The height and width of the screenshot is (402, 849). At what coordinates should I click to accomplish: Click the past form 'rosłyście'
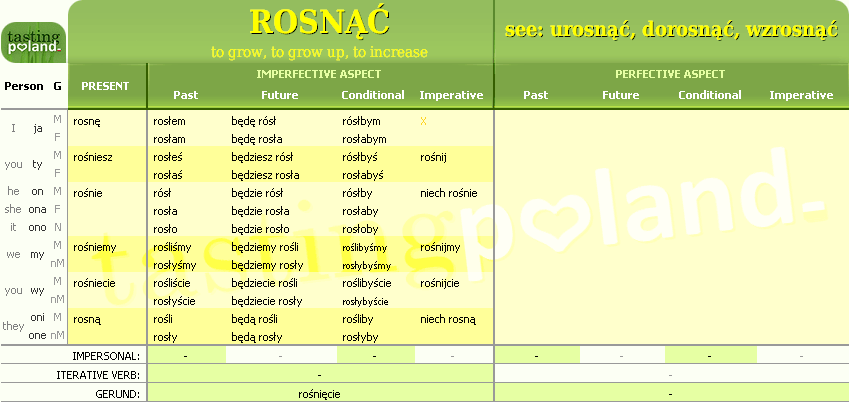174,301
